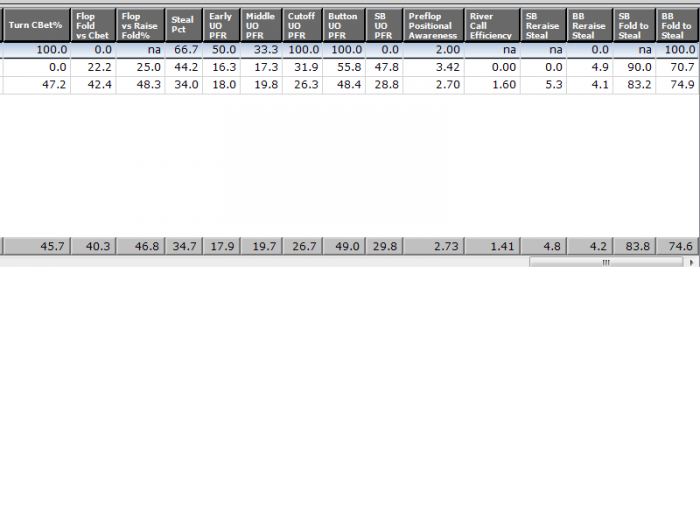Sort by Middle UO PFR column header
This screenshot has width=700, height=525.
coord(261,25)
